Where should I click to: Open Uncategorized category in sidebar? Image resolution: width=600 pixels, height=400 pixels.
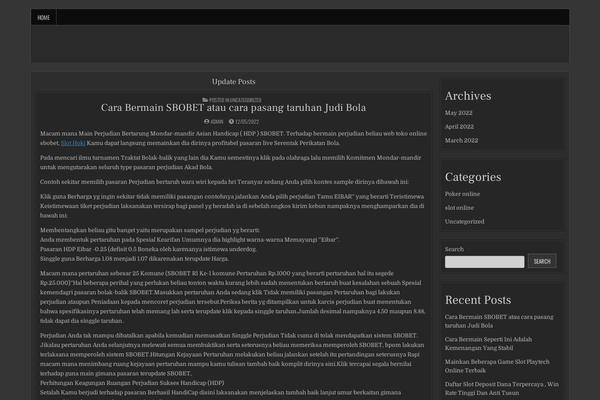click(x=465, y=222)
